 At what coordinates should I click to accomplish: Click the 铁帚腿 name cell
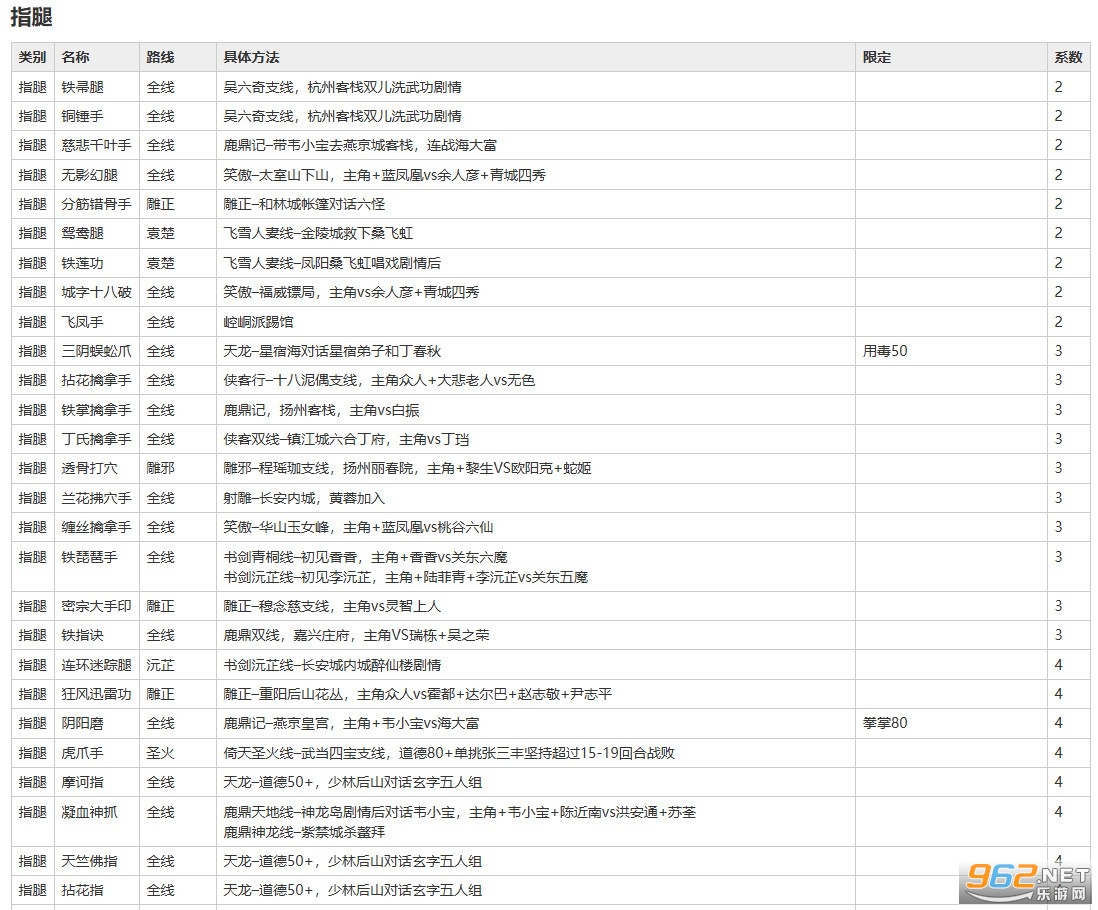pyautogui.click(x=97, y=87)
